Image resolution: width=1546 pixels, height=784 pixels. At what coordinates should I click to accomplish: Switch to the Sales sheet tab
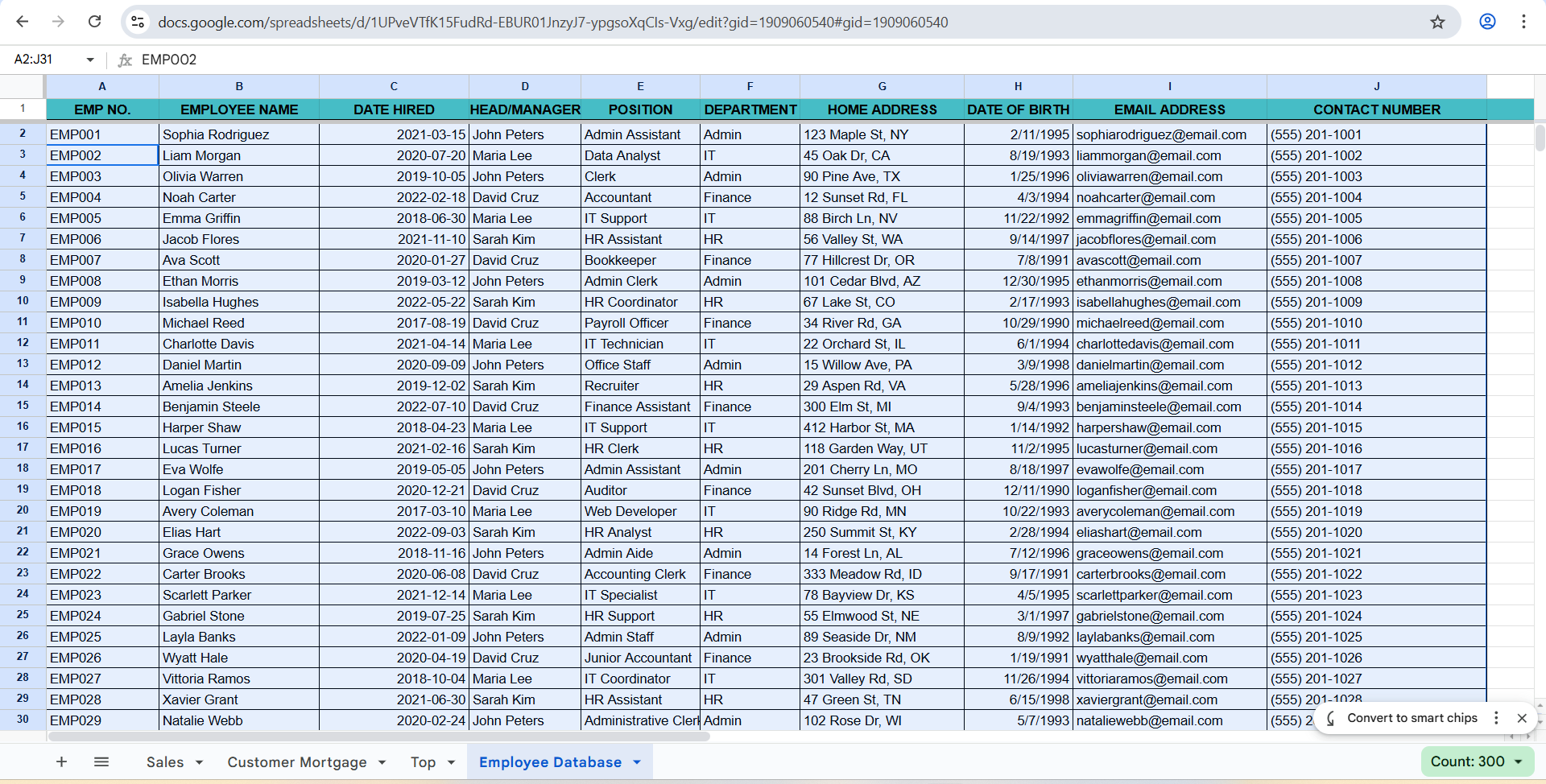164,761
